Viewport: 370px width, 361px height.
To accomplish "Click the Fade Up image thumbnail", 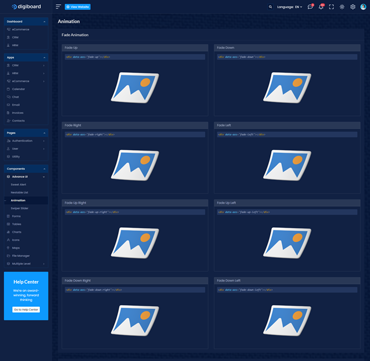I will tap(135, 87).
